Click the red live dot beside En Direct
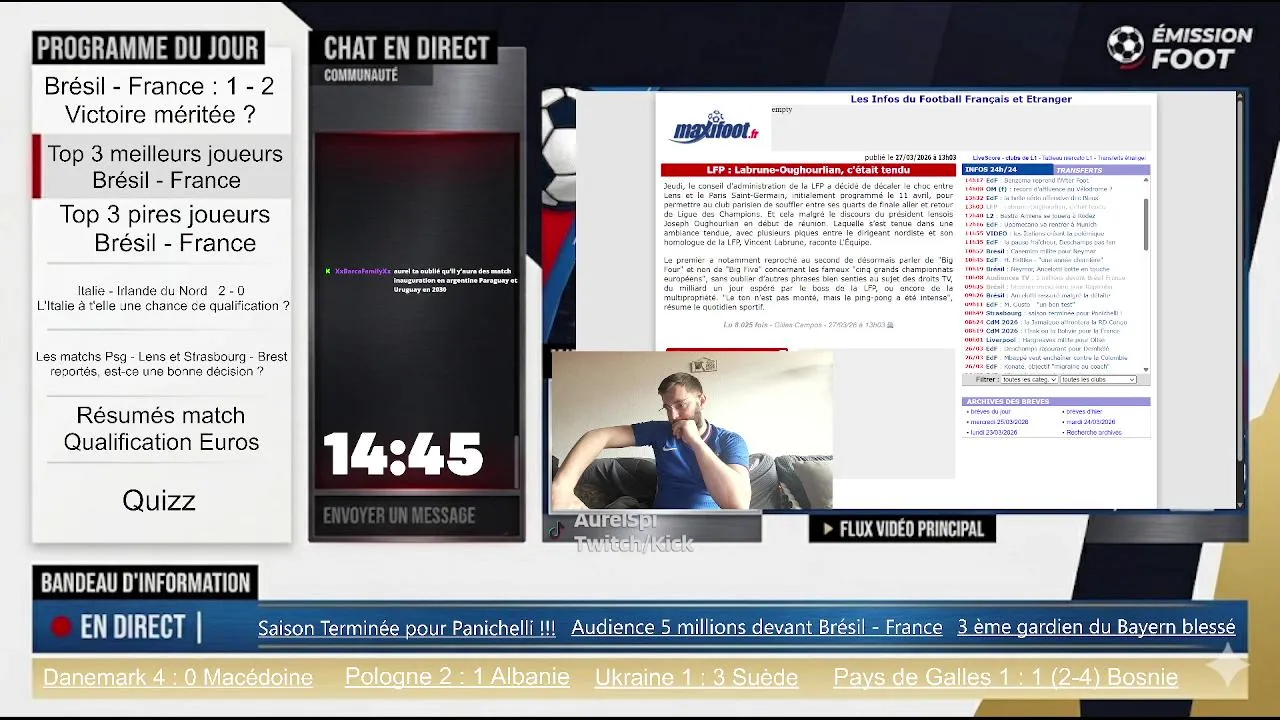Viewport: 1280px width, 720px height. (62, 627)
